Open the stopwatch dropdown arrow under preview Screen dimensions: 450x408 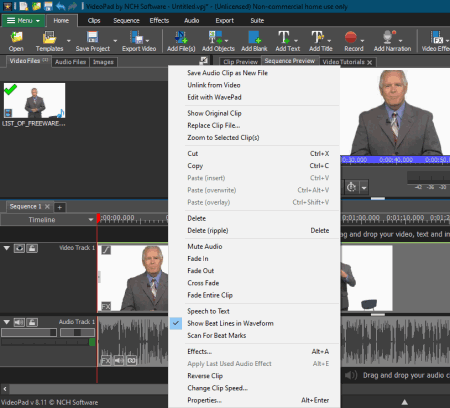coord(364,188)
